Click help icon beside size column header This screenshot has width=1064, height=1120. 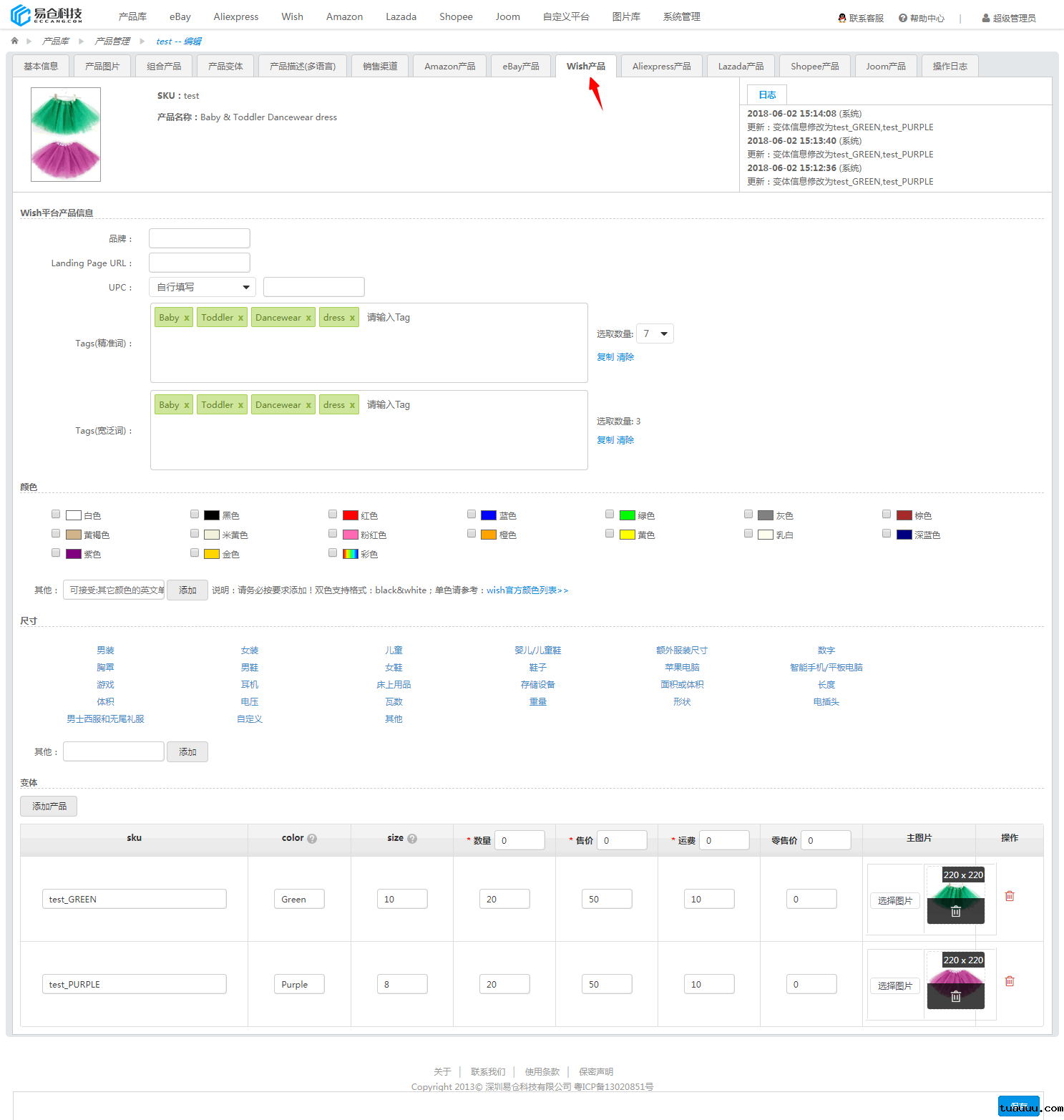click(x=412, y=839)
